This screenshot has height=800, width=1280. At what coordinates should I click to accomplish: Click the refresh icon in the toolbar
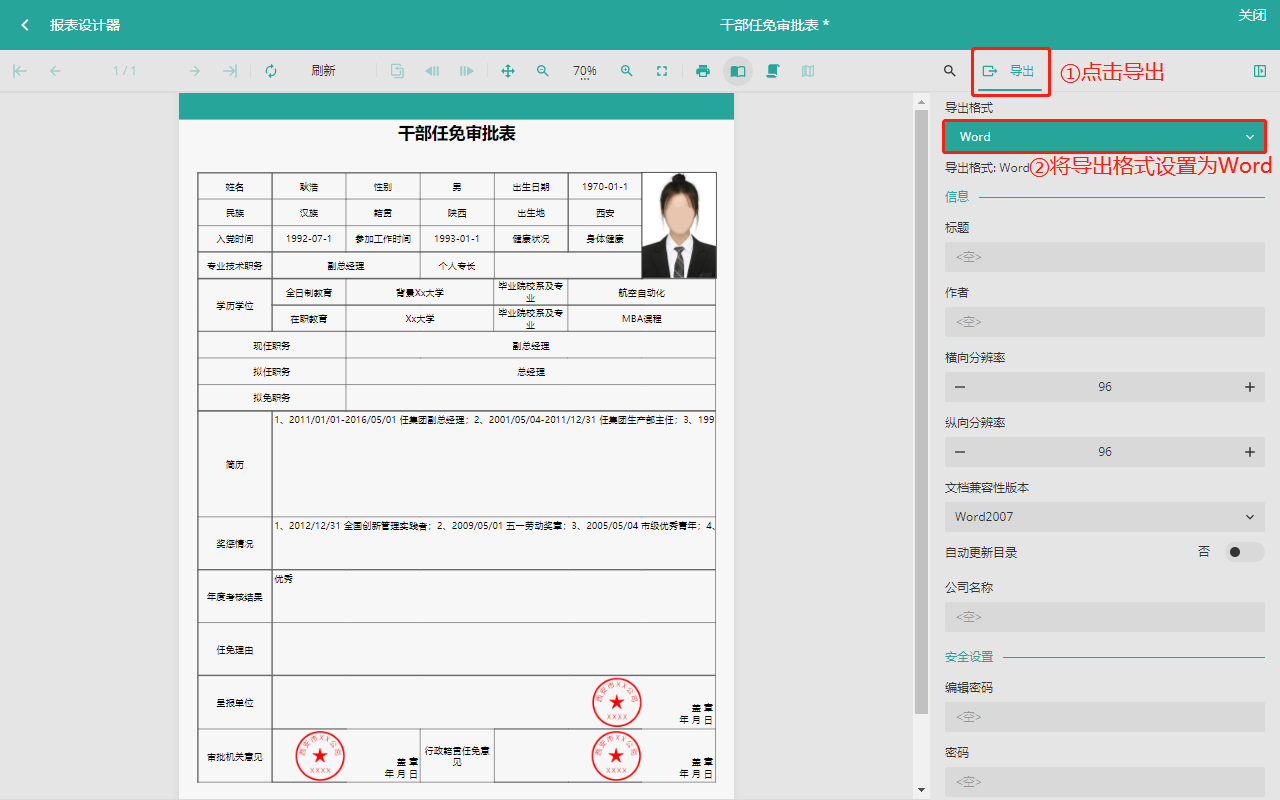(271, 71)
